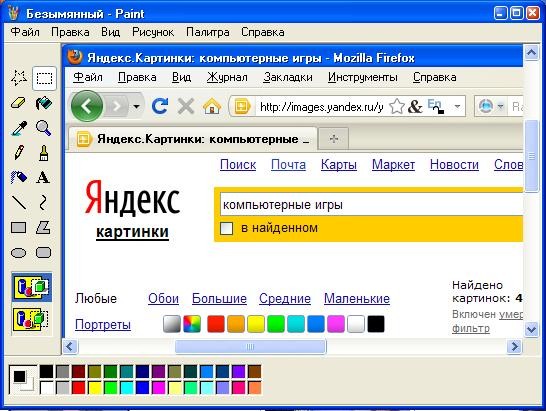Click site identity icon in address bar

[242, 106]
